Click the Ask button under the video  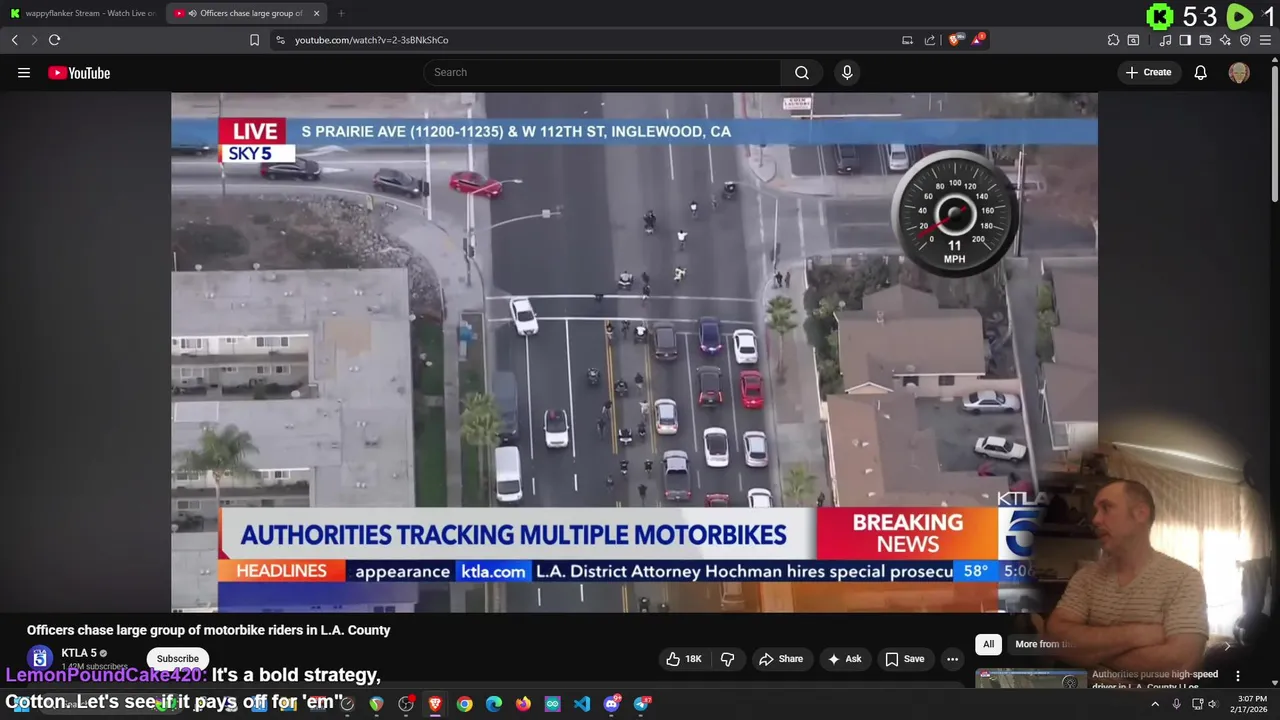(x=844, y=659)
